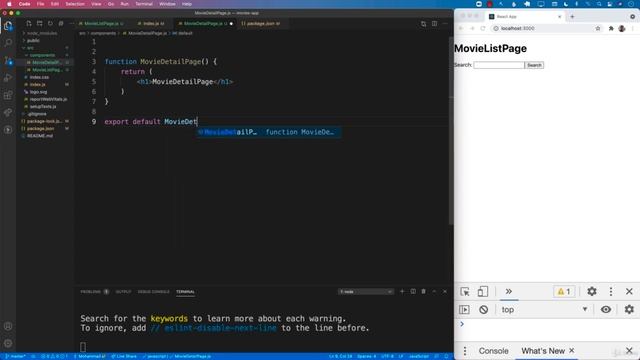The height and width of the screenshot is (360, 640).
Task: Click the Live Share status bar item
Action: (124, 356)
